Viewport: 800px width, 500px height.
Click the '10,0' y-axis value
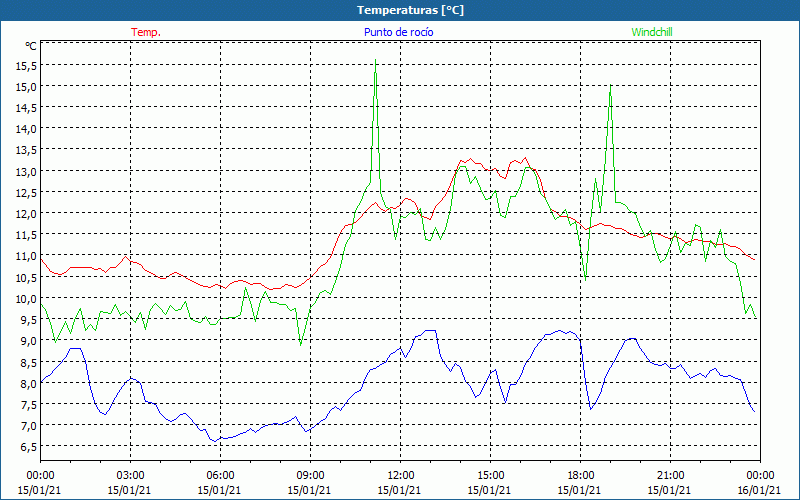(x=26, y=299)
